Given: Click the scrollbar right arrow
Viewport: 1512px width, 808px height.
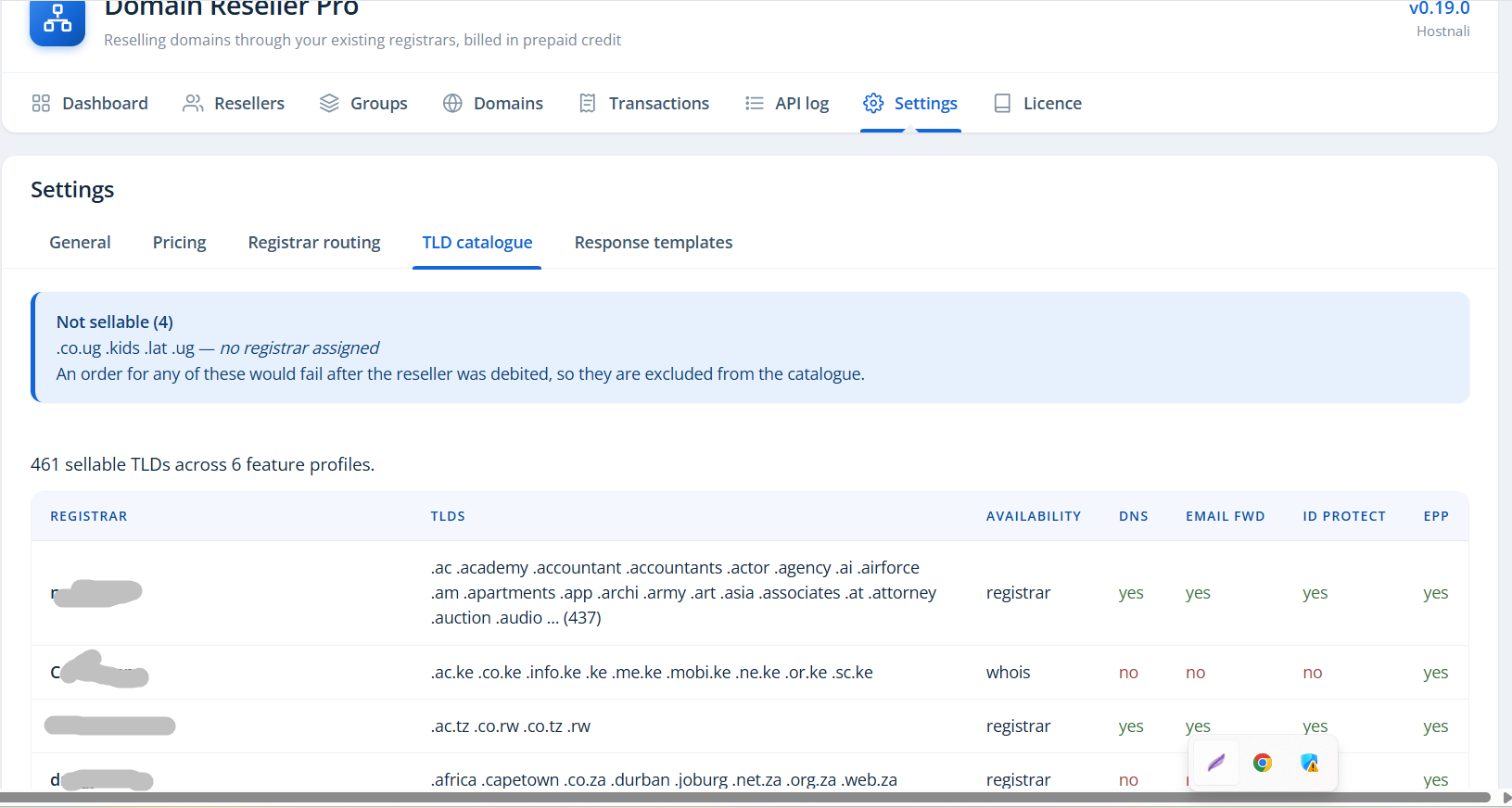Looking at the screenshot, I should point(1506,797).
